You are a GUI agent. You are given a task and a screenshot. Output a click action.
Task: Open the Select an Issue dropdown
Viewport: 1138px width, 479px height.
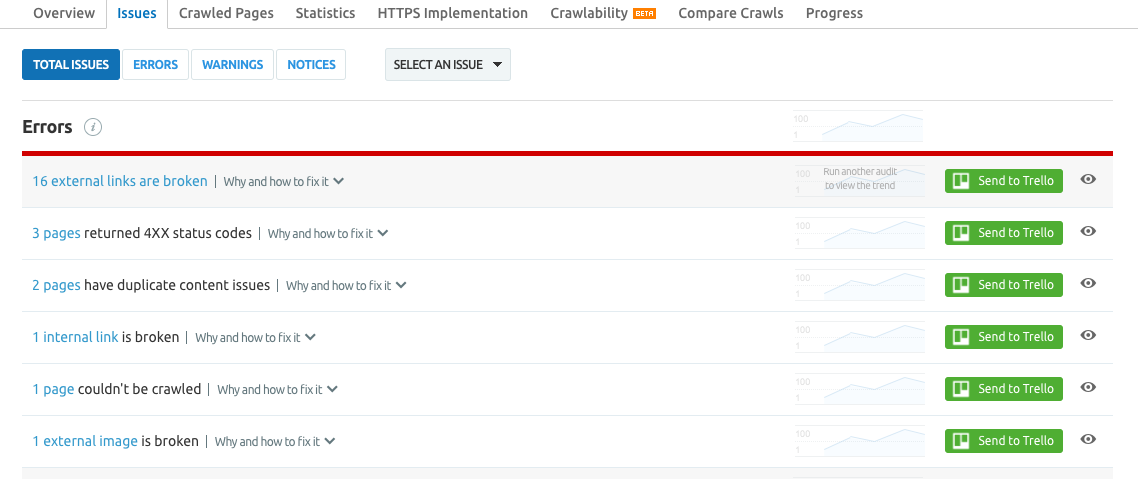(447, 65)
